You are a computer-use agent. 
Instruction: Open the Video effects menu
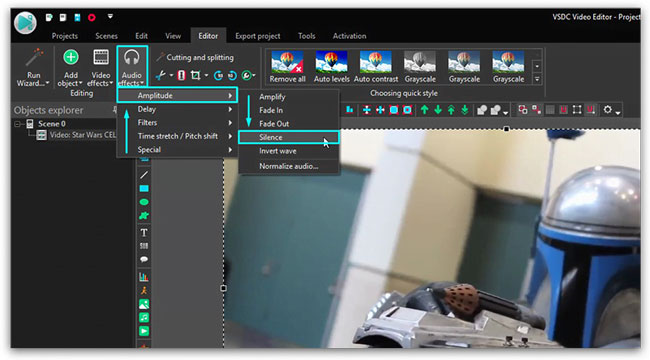[x=100, y=68]
